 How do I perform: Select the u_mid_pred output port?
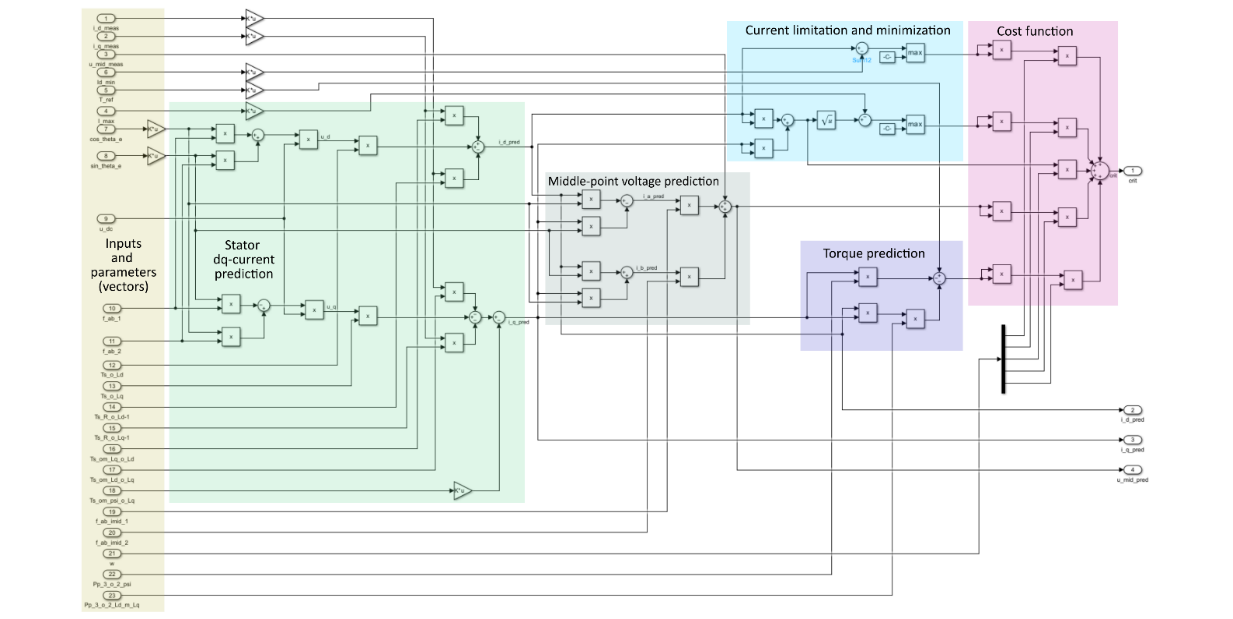tap(1133, 469)
